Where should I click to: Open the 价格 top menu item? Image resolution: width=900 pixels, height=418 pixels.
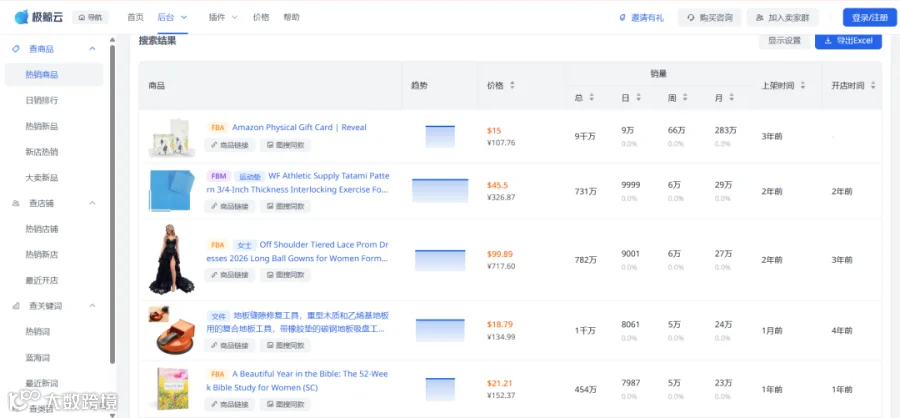tap(261, 17)
